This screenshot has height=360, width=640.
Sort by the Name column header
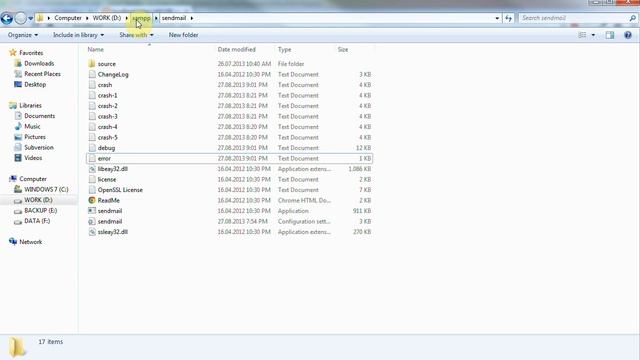coord(96,49)
